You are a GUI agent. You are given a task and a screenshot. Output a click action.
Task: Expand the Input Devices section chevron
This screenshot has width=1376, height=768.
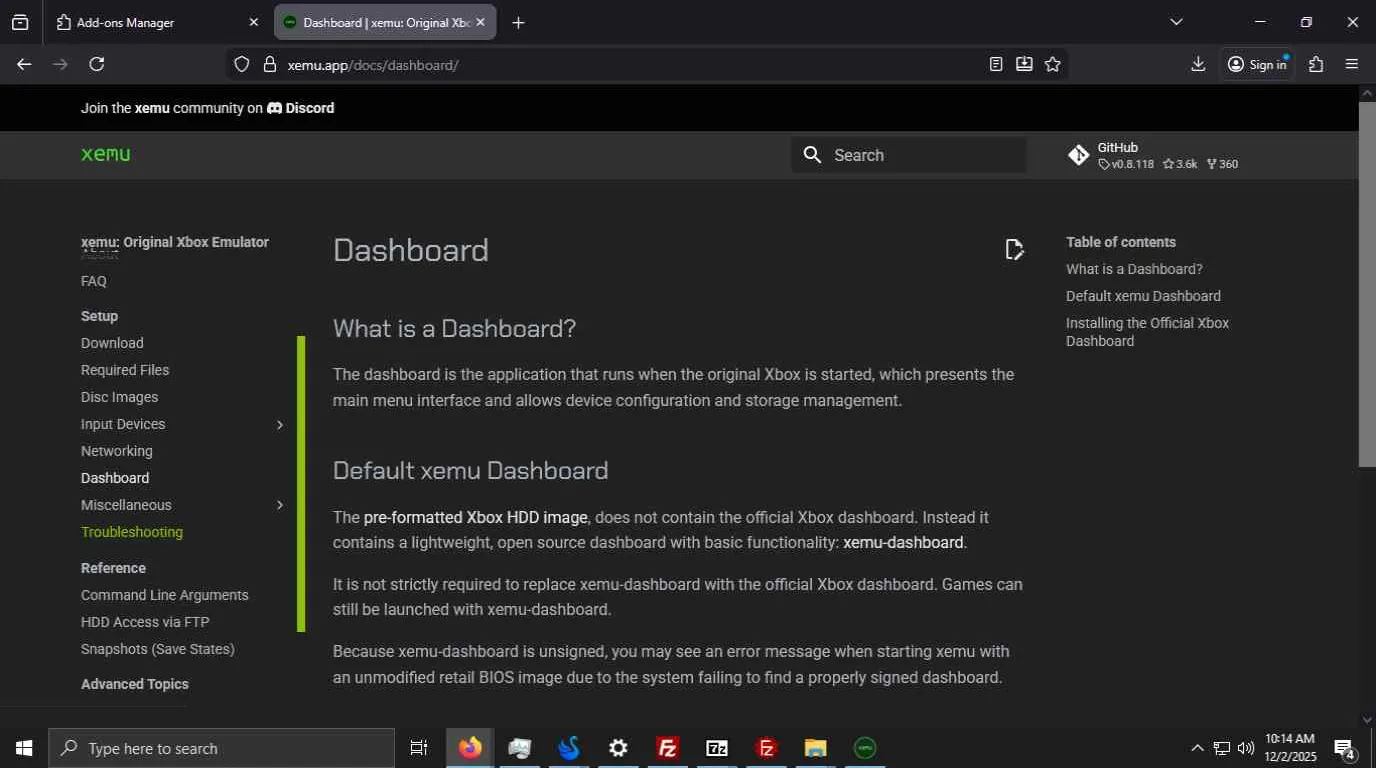(x=280, y=425)
